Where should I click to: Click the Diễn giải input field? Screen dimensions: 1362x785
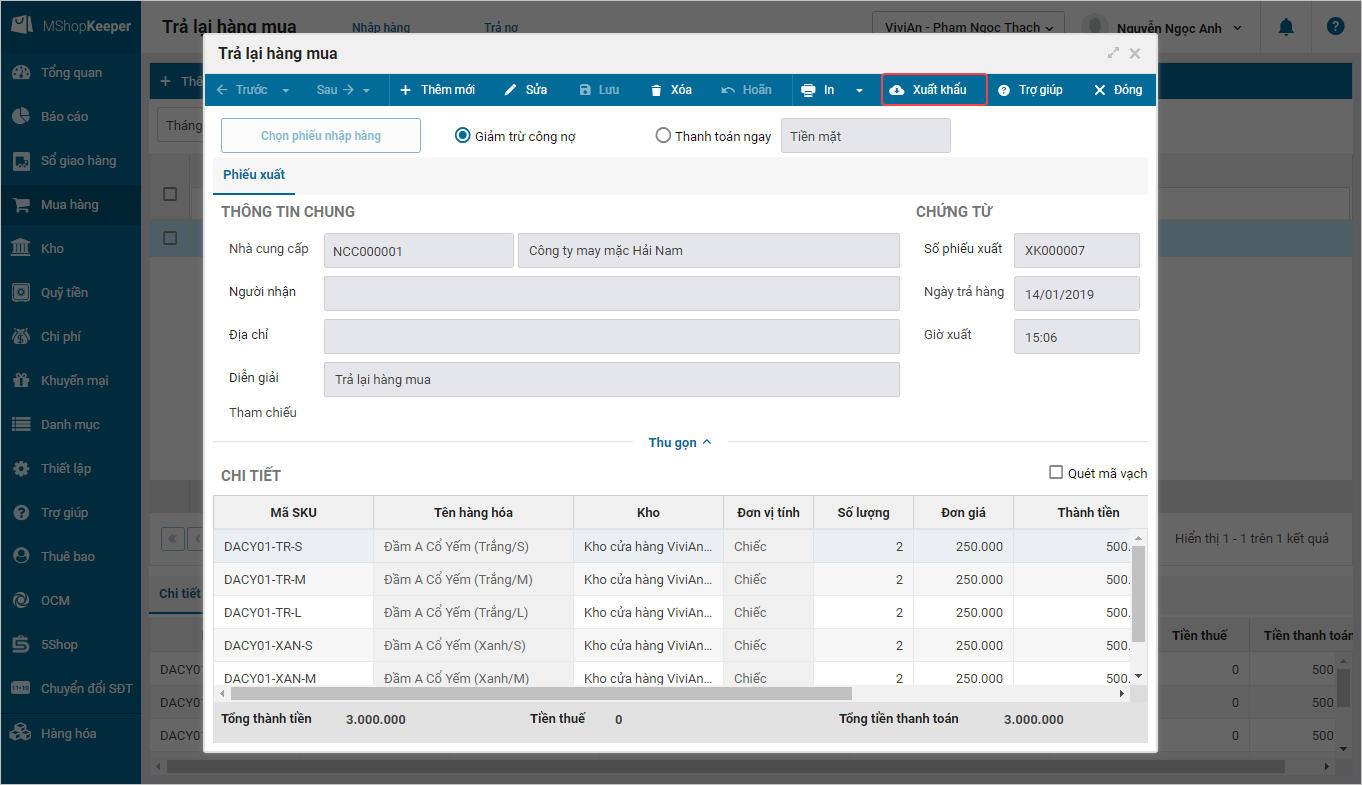click(x=611, y=380)
